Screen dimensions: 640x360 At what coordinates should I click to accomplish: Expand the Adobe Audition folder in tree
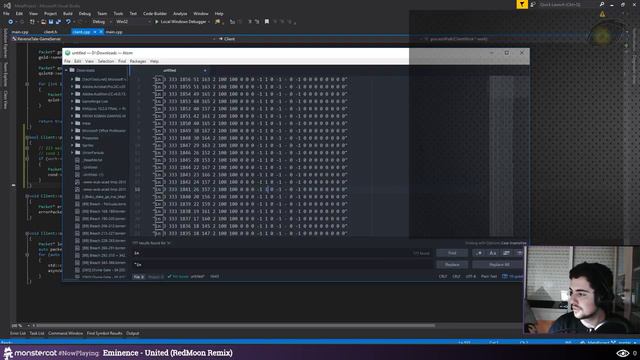72,94
